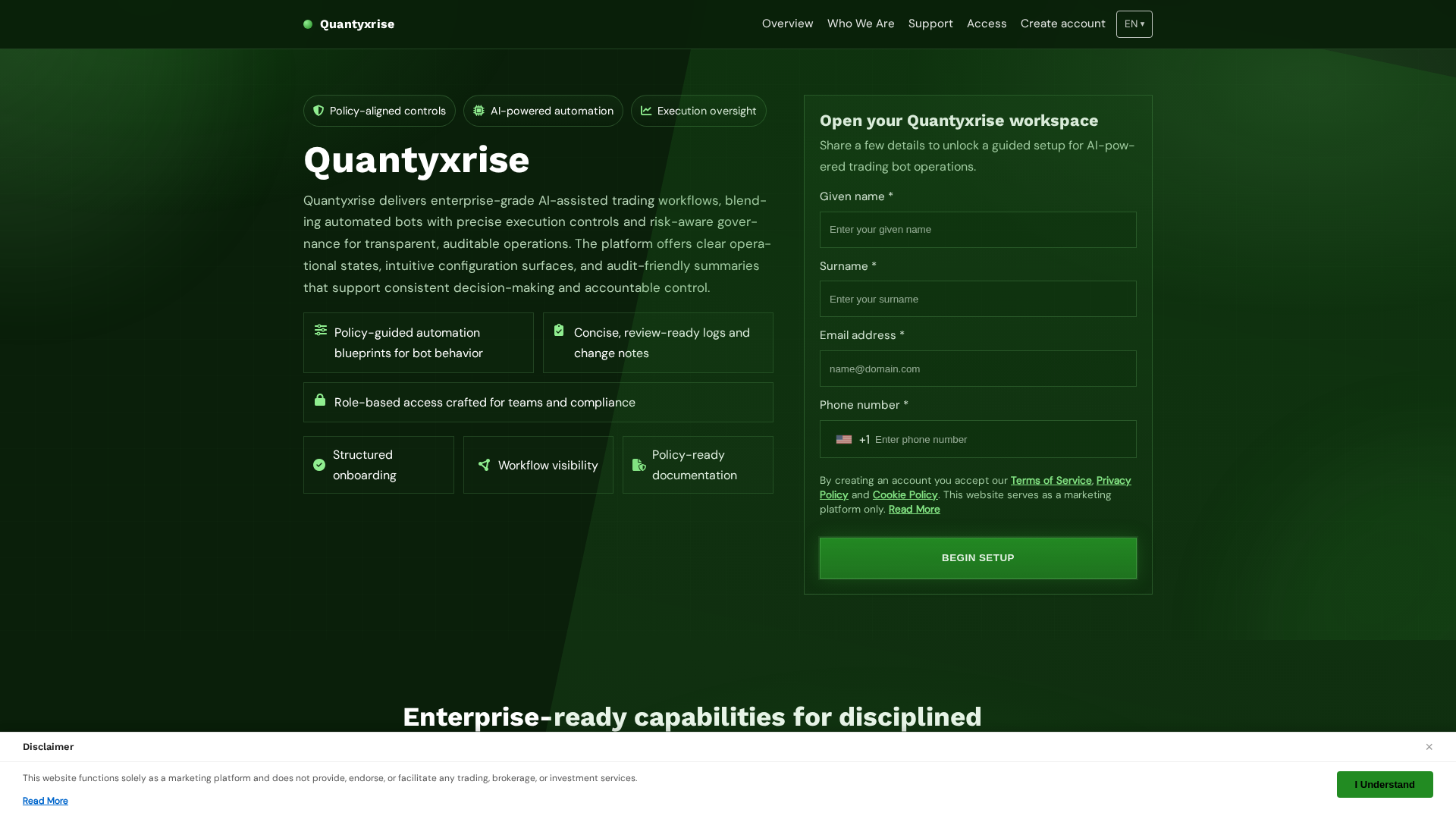Screen dimensions: 1456x819
Task: Click the Concise, review-ready logs card
Action: (x=658, y=343)
